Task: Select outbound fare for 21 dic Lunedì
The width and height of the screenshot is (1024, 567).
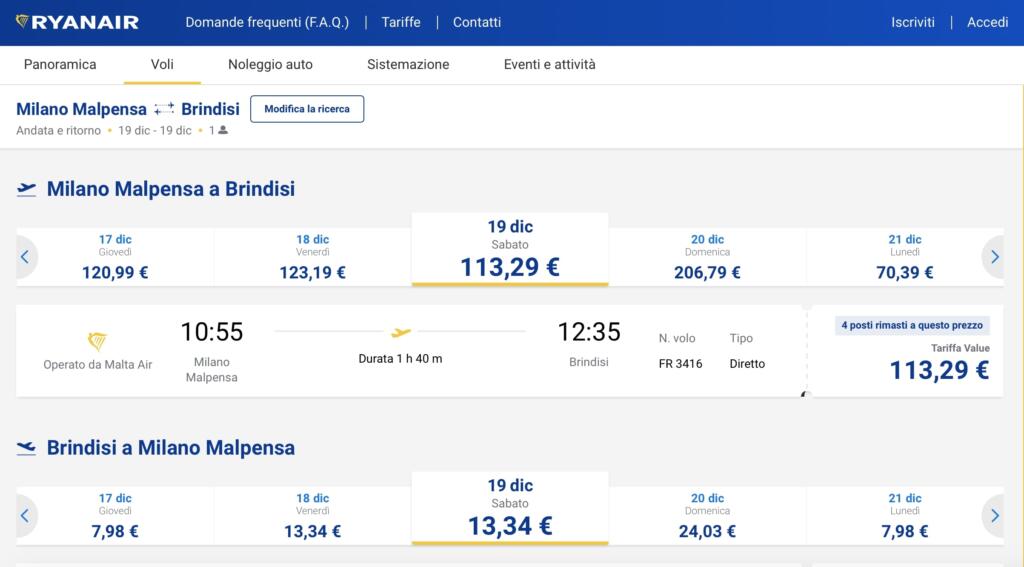Action: pos(904,257)
